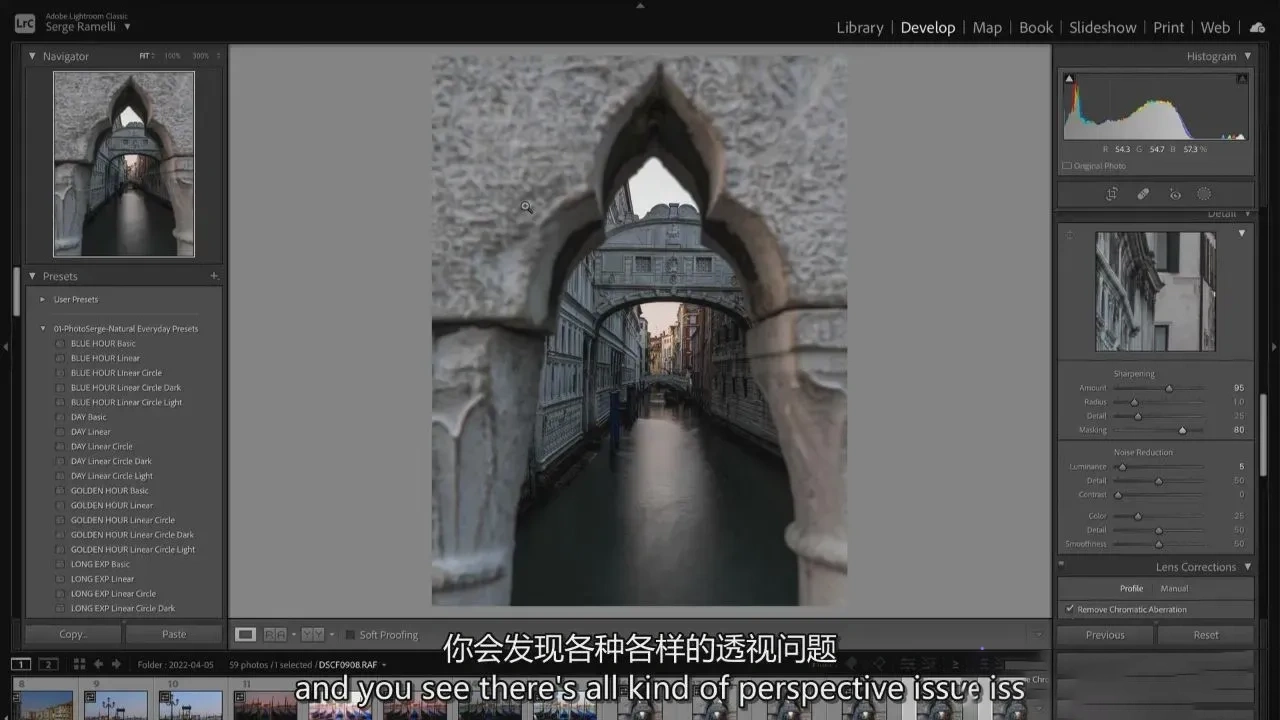Select the Healing bandage tool
1280x720 pixels.
coord(1143,194)
